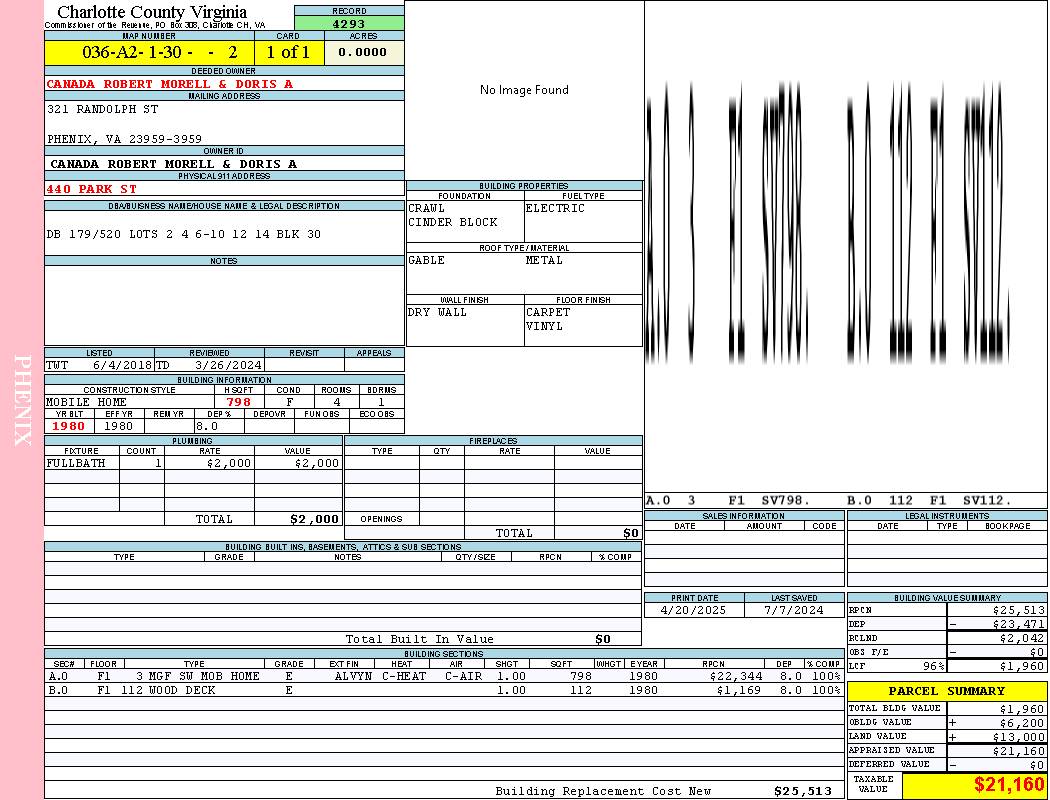Click the "1 of 1" card indicator
Viewport: 1050px width, 800px height.
pos(288,52)
